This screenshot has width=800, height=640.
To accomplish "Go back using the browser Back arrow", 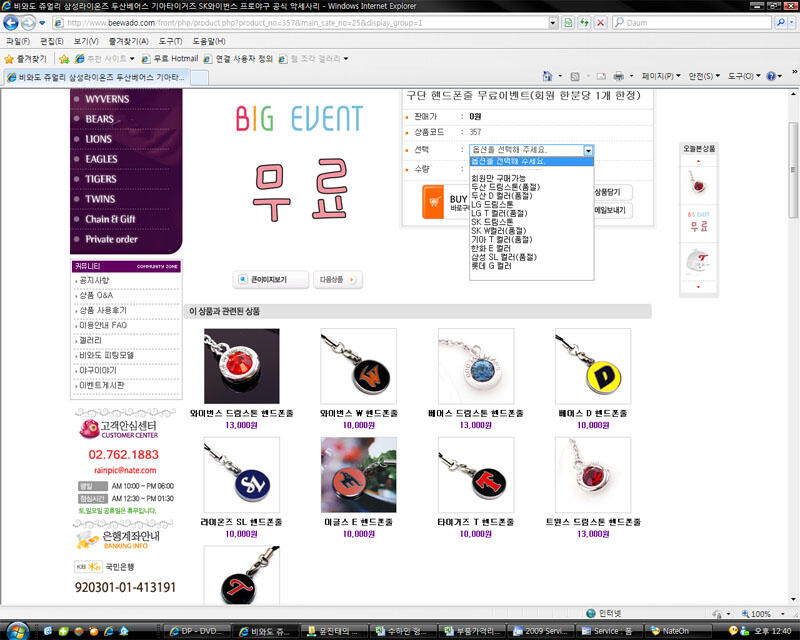I will click(x=11, y=23).
